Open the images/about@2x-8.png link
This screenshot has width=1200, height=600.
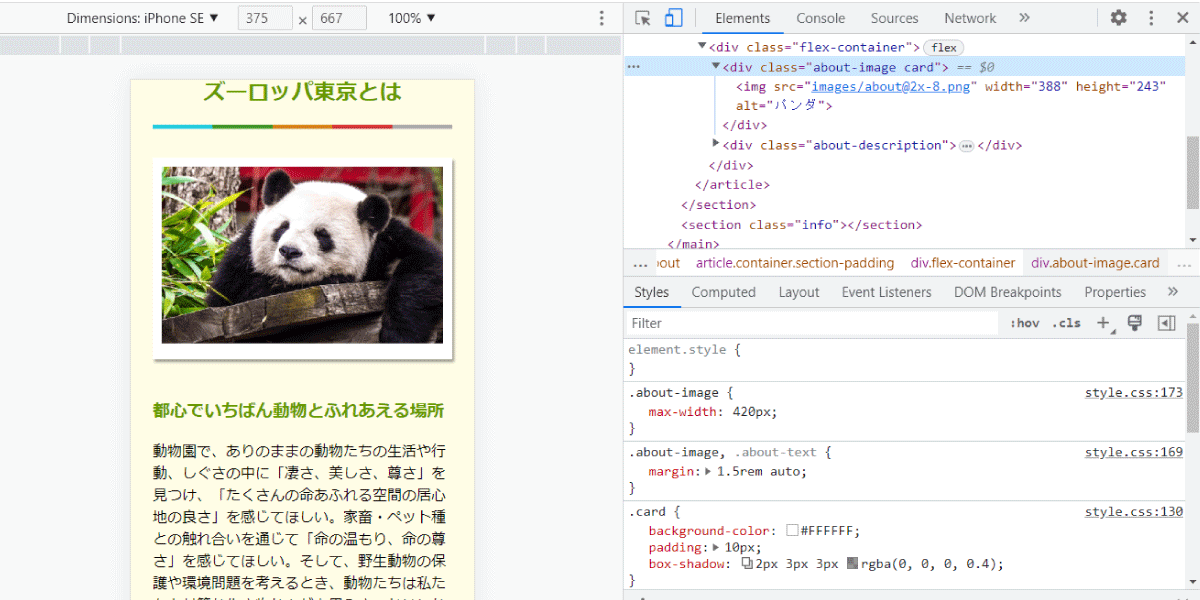[x=892, y=87]
